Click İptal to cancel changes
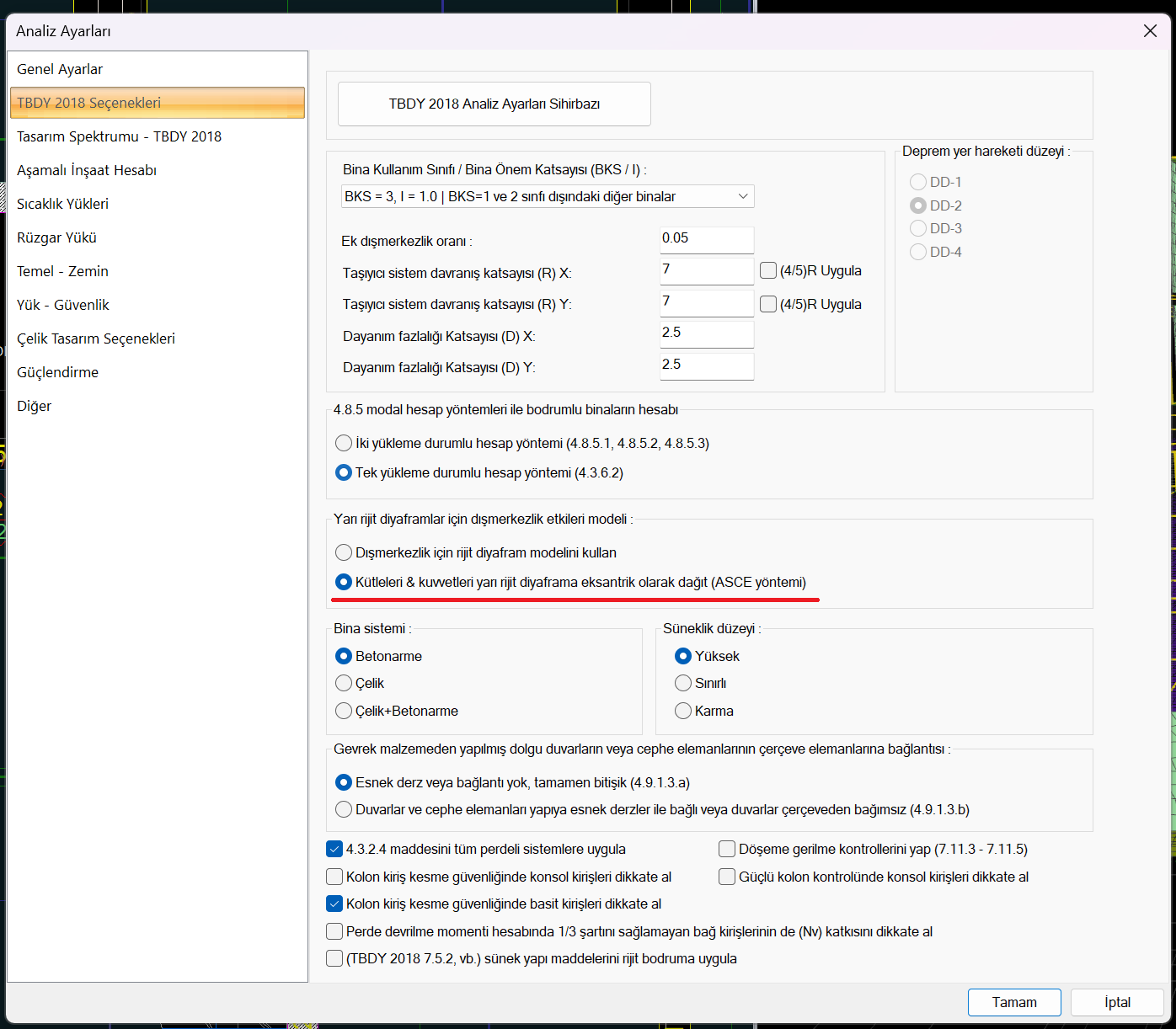Screen dimensions: 1176x1029 click(1116, 1002)
